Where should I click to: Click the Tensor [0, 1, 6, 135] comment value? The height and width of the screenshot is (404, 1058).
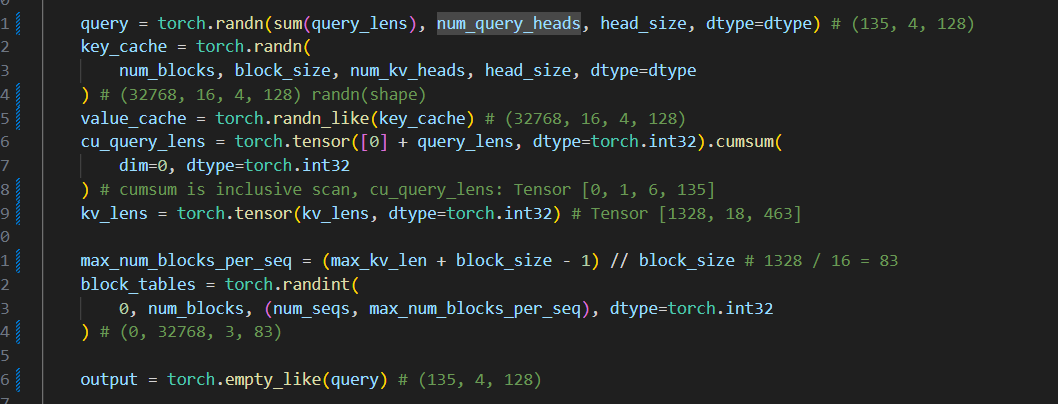(614, 190)
